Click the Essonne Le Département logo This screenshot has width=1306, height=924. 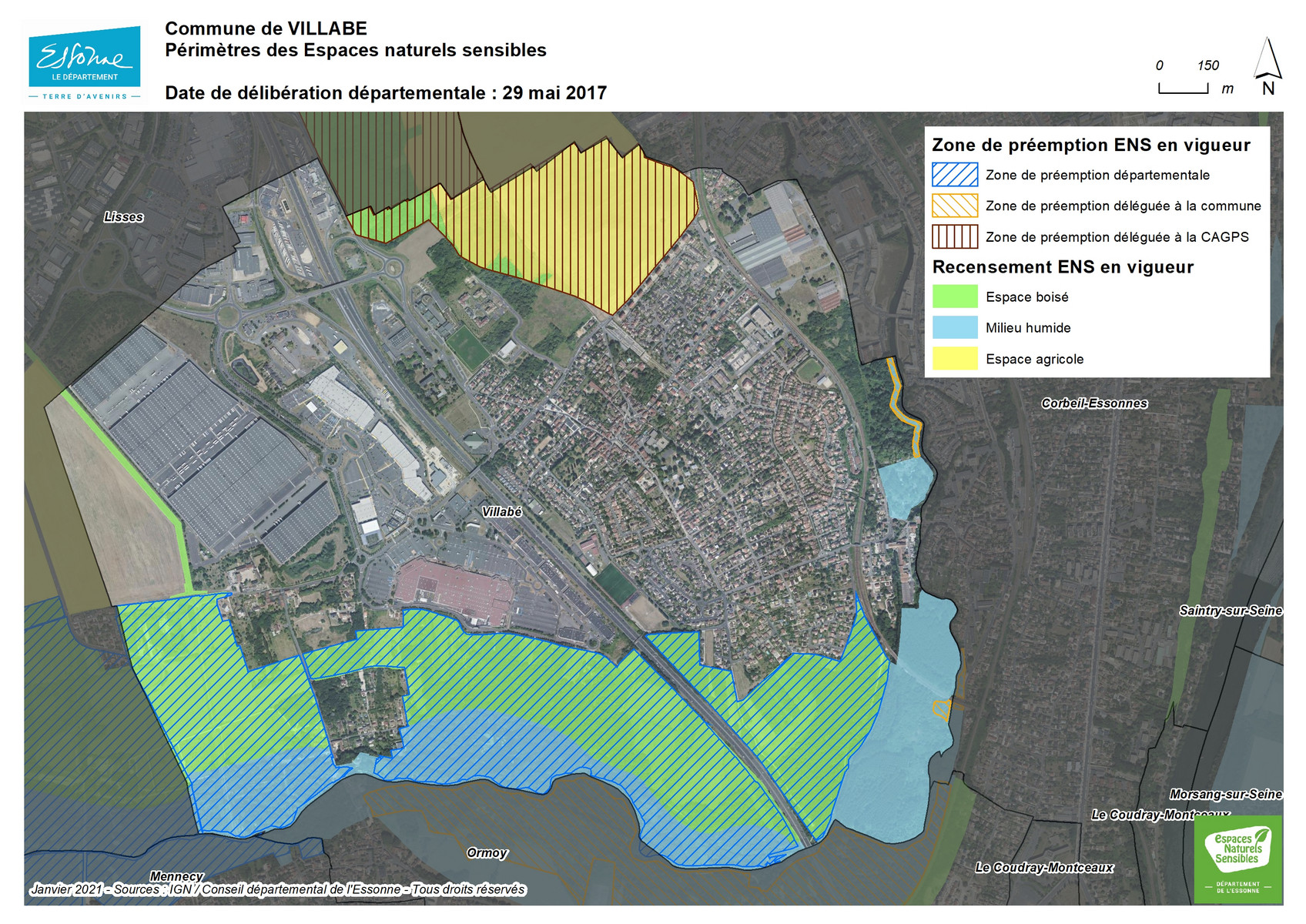coord(85,62)
